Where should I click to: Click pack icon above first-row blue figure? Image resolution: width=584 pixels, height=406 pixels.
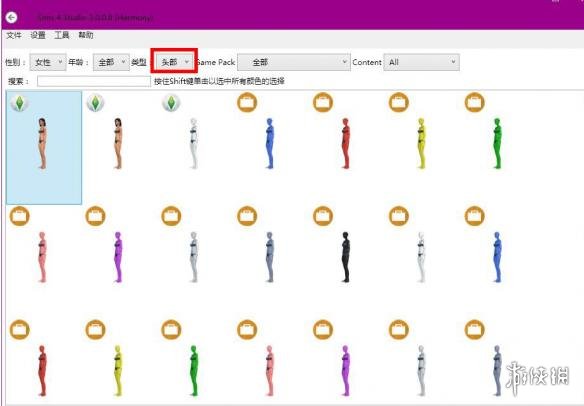247,102
